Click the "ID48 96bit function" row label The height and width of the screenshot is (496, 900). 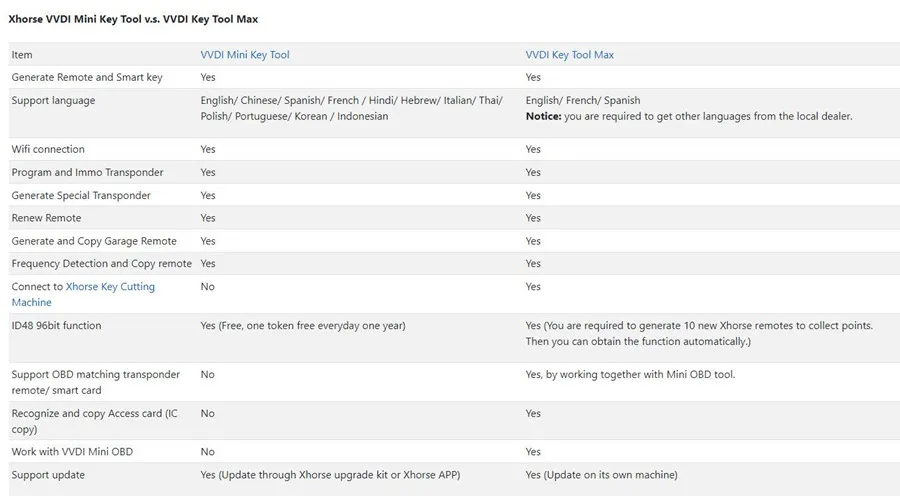56,325
